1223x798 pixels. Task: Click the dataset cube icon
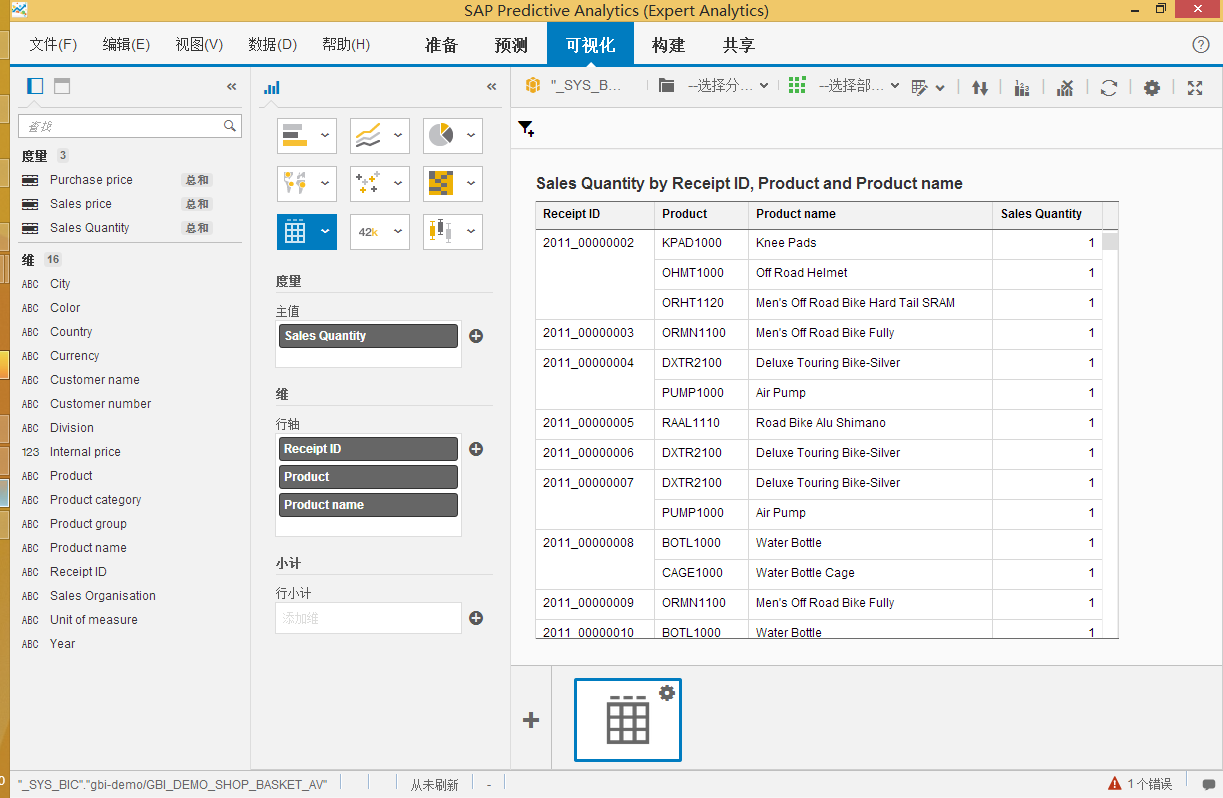pos(533,86)
